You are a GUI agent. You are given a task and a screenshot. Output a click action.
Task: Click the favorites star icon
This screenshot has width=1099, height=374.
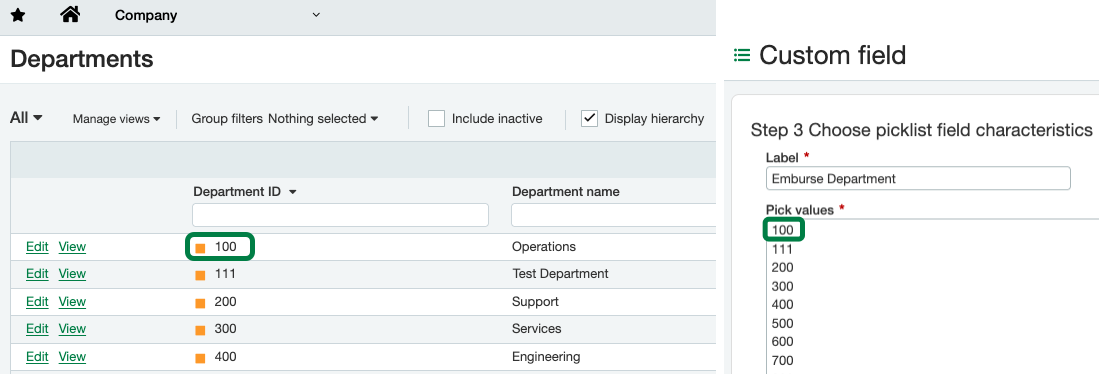(18, 15)
